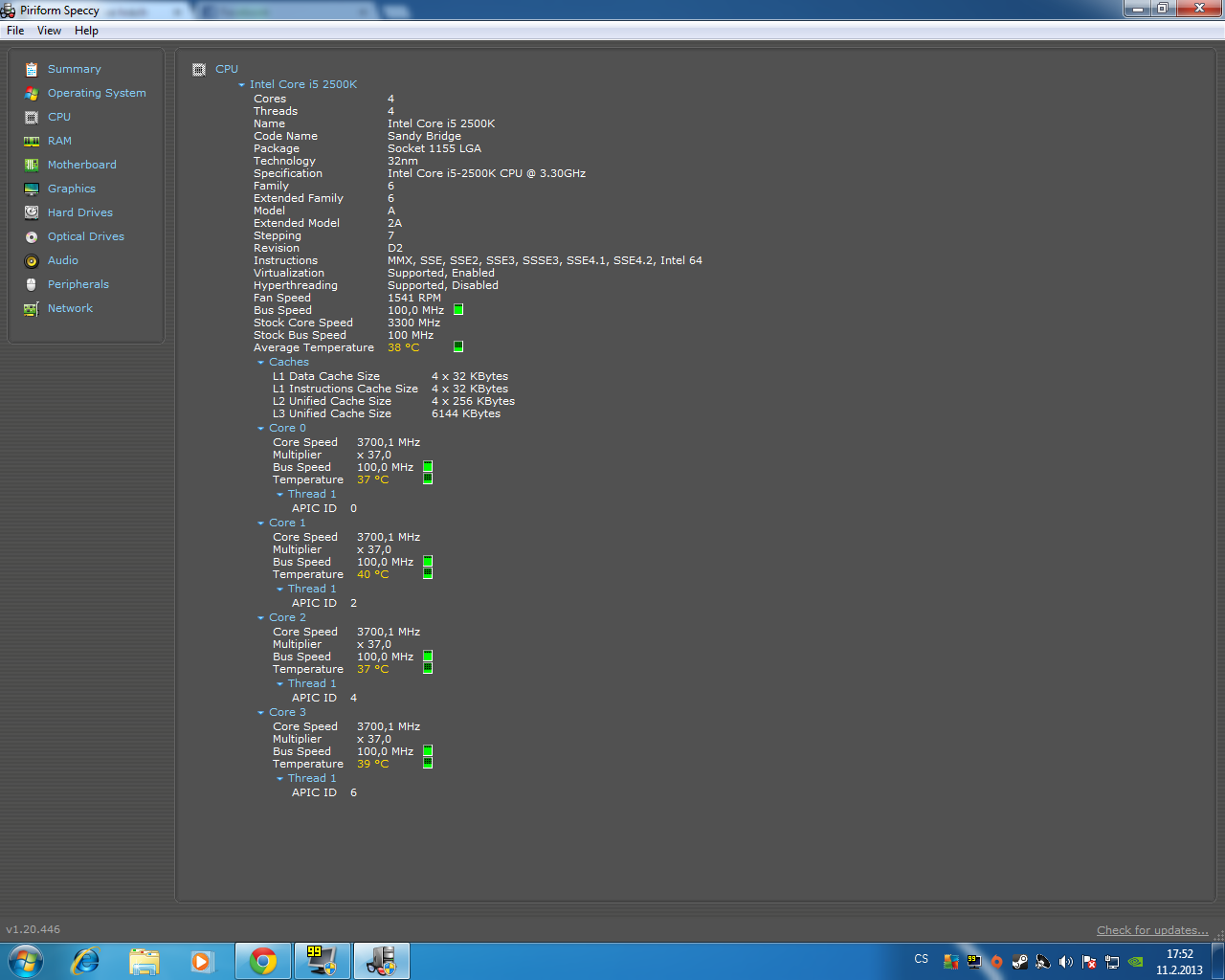Click the Show desktop strip
The image size is (1225, 980).
click(1217, 961)
